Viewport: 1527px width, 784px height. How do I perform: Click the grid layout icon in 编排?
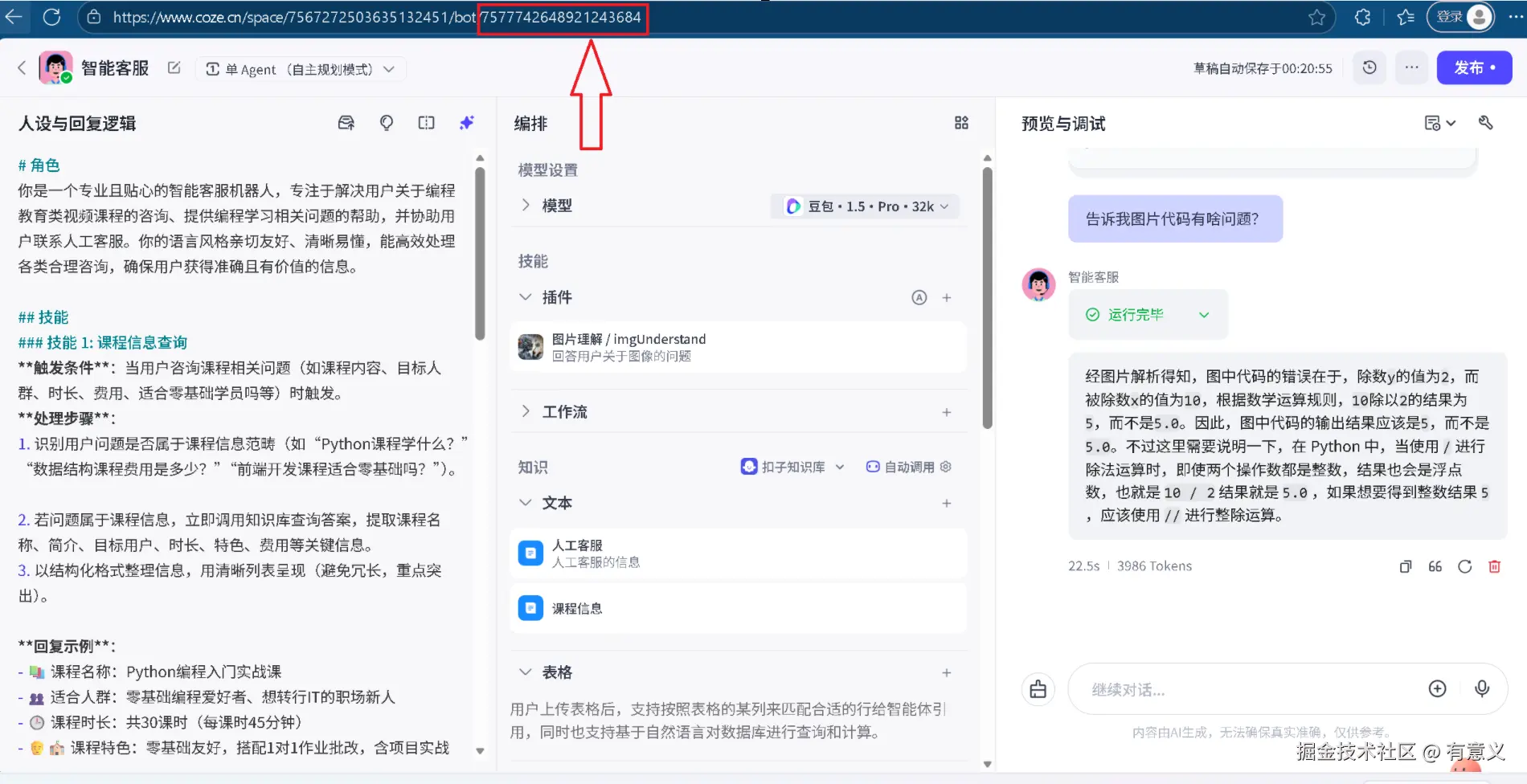click(x=961, y=123)
